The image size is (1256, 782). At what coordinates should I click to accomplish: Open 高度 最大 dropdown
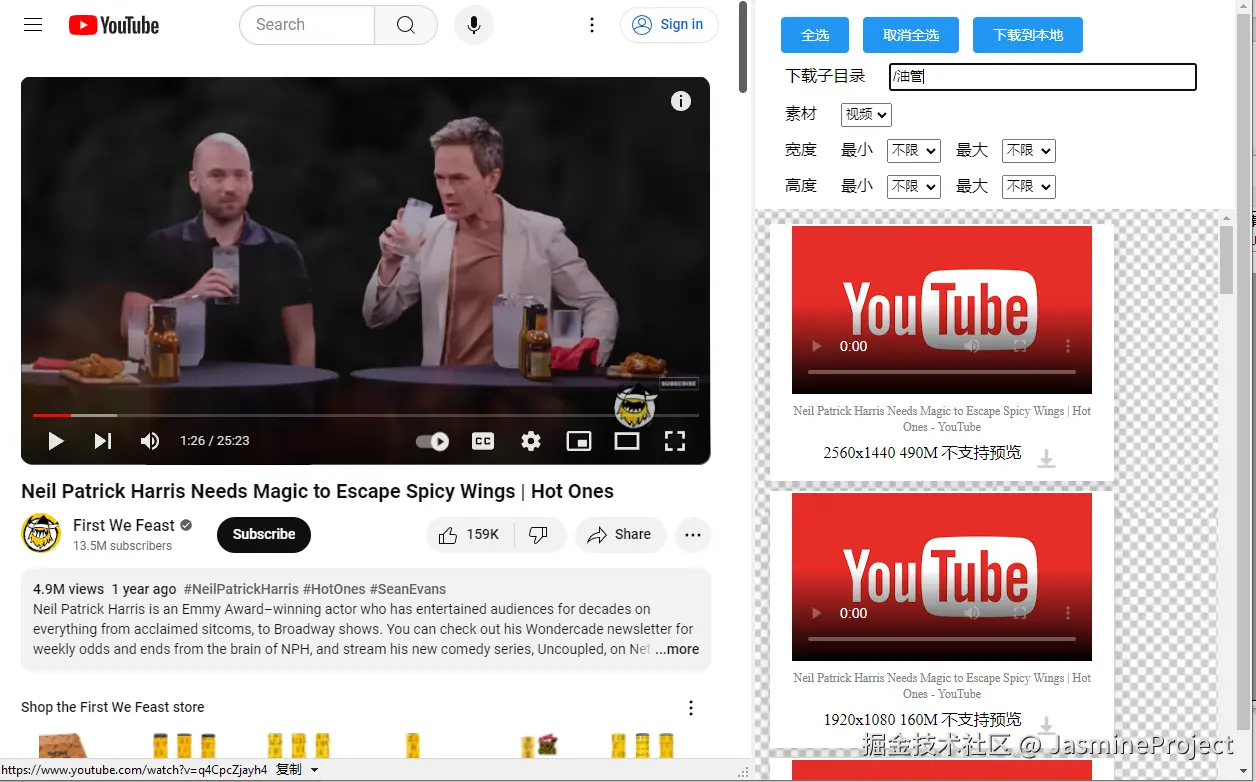pyautogui.click(x=1029, y=187)
